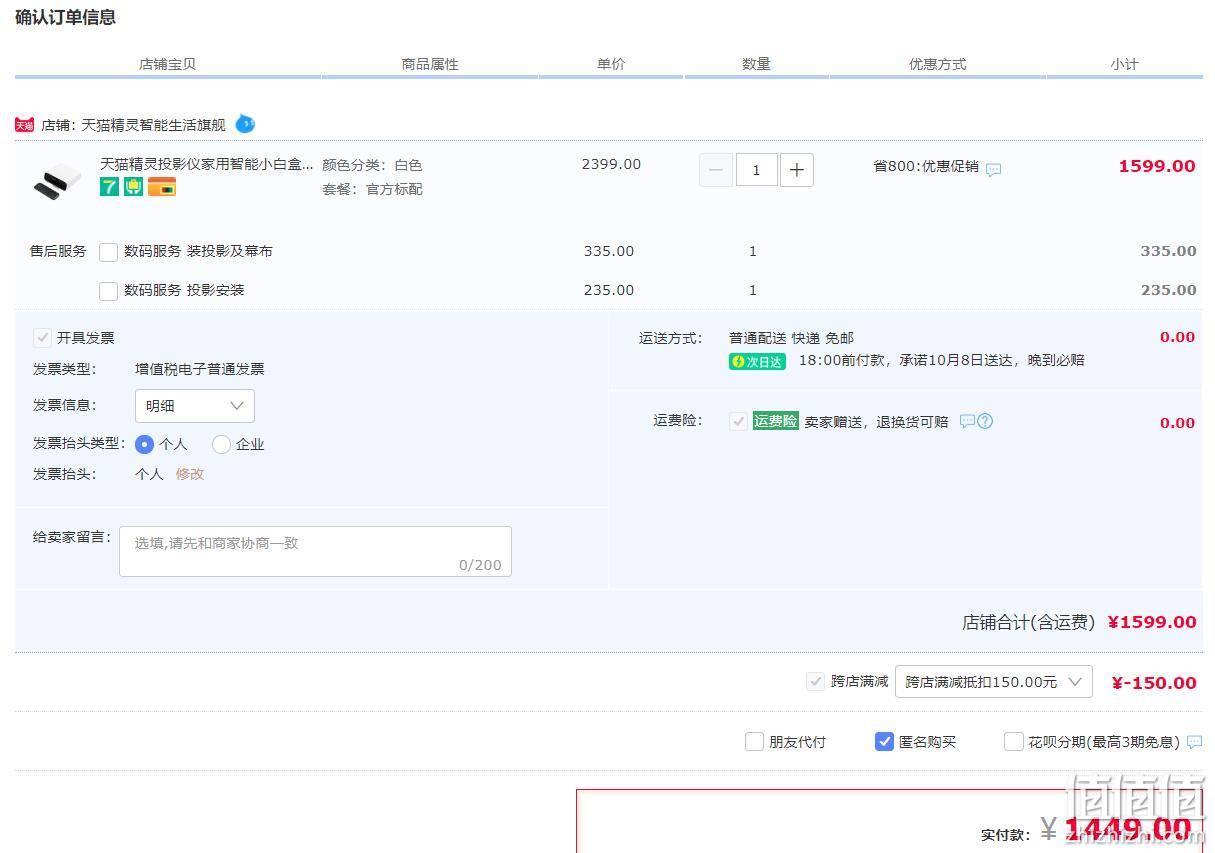Enable the 花呗分期 installment checkbox

pyautogui.click(x=1014, y=742)
